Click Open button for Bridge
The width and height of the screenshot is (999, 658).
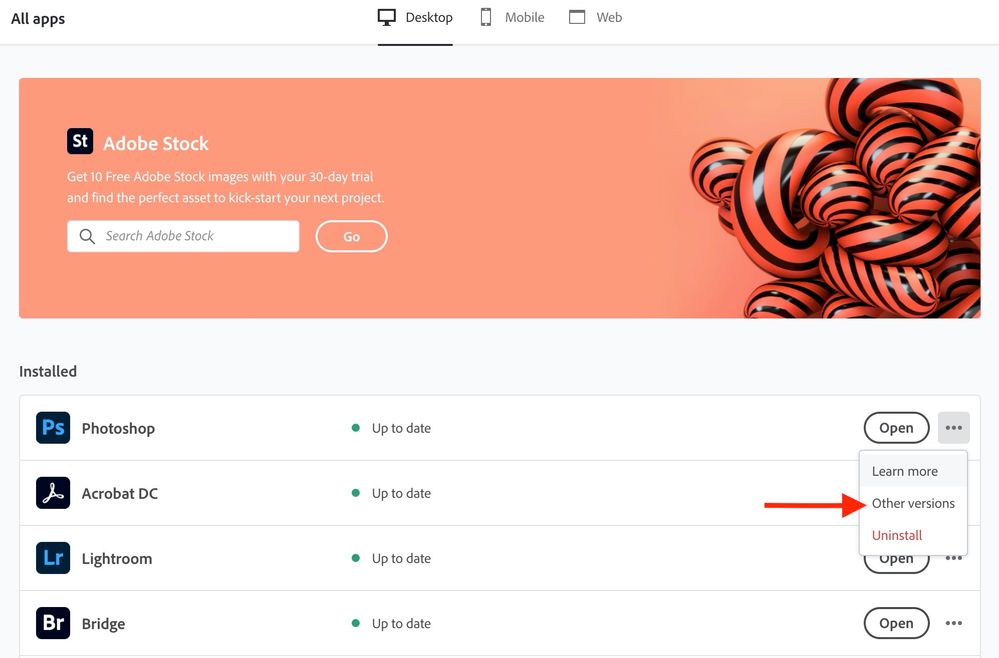(896, 623)
